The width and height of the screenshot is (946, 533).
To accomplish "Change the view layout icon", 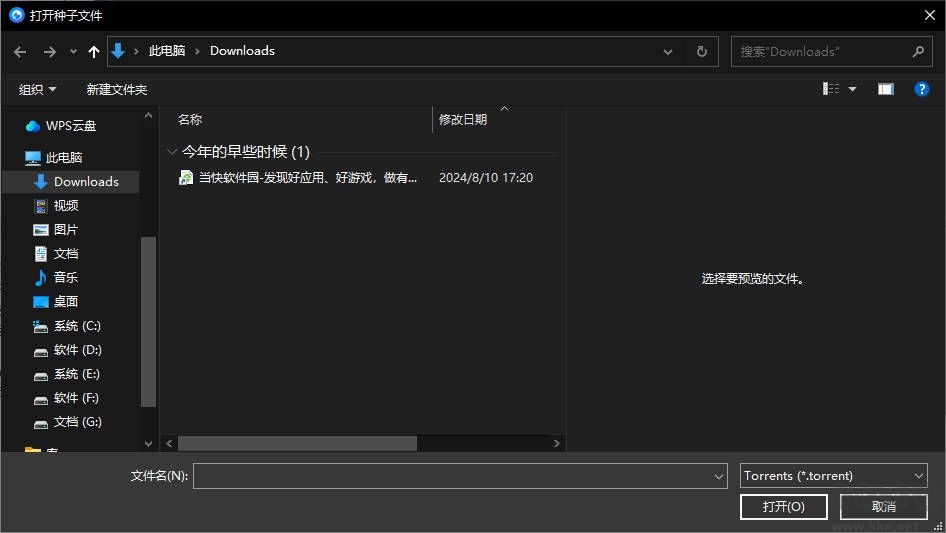I will [831, 89].
